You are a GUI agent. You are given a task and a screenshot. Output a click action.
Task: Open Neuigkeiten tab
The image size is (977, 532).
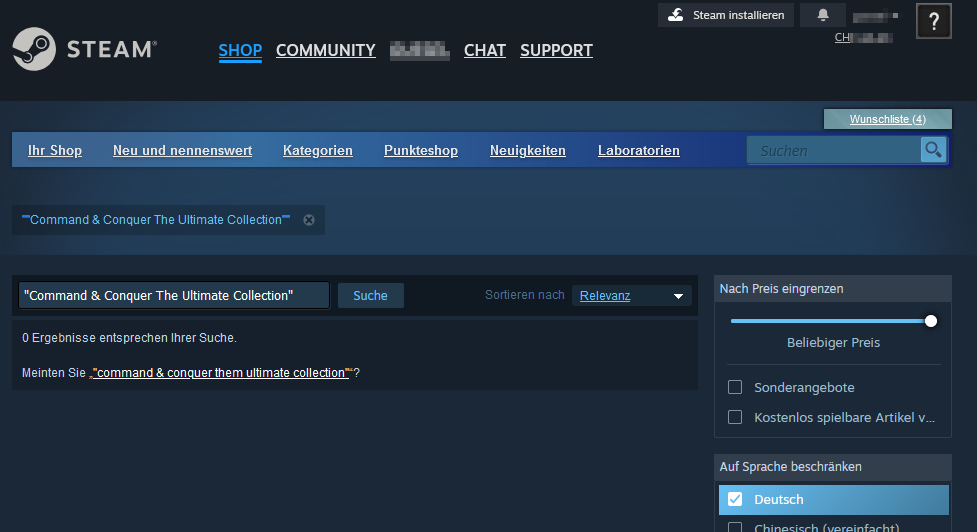pyautogui.click(x=528, y=150)
